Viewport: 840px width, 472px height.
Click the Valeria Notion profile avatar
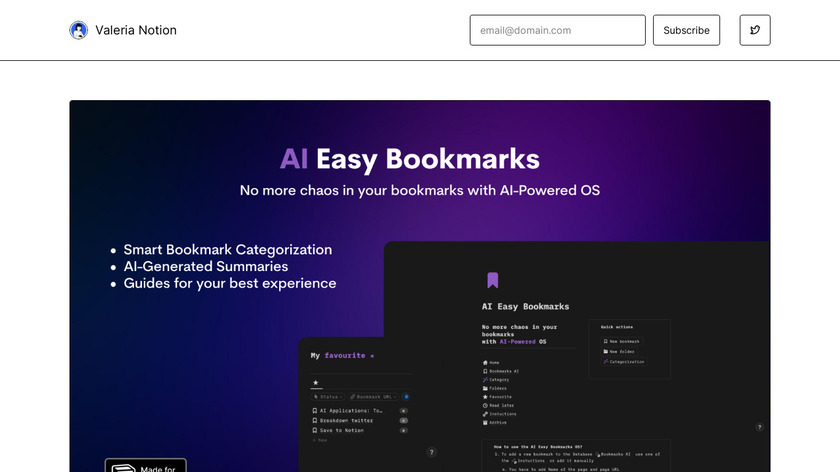point(79,30)
